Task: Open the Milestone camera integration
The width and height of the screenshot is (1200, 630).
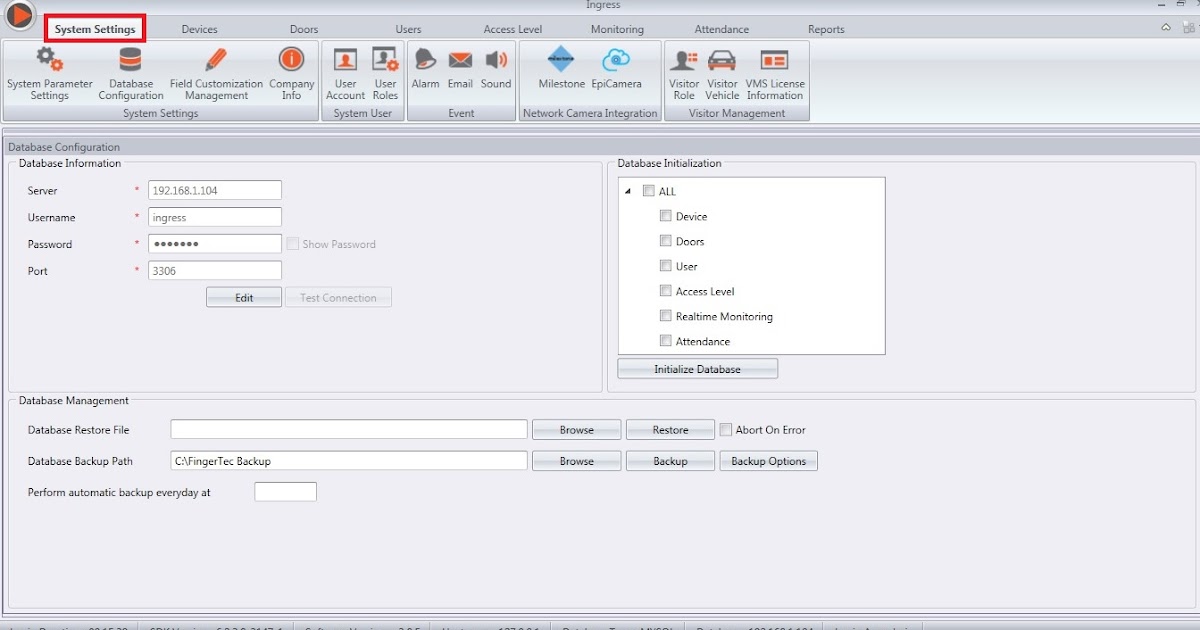Action: 560,70
